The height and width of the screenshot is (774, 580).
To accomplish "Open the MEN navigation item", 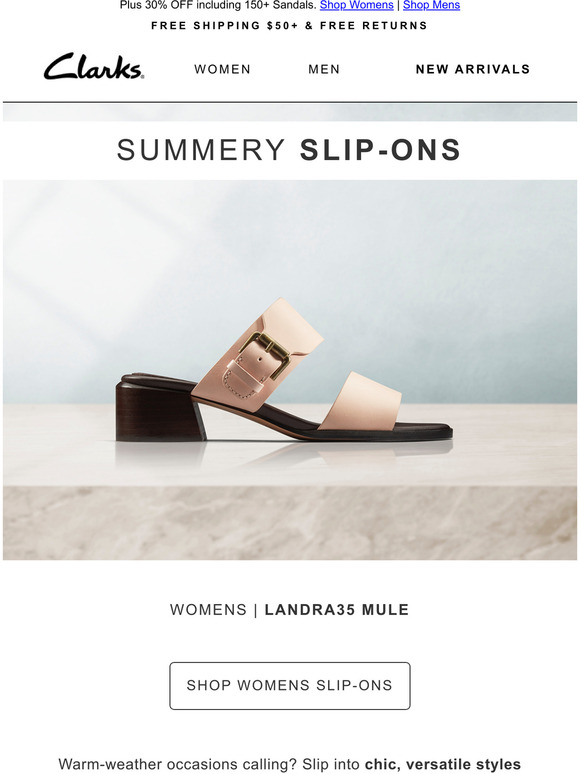I will coord(324,69).
